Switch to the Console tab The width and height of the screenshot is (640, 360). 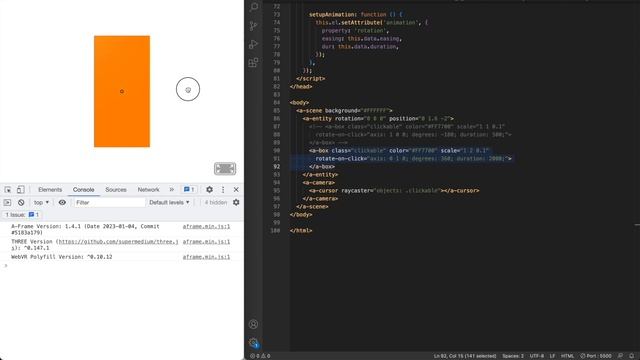point(84,189)
